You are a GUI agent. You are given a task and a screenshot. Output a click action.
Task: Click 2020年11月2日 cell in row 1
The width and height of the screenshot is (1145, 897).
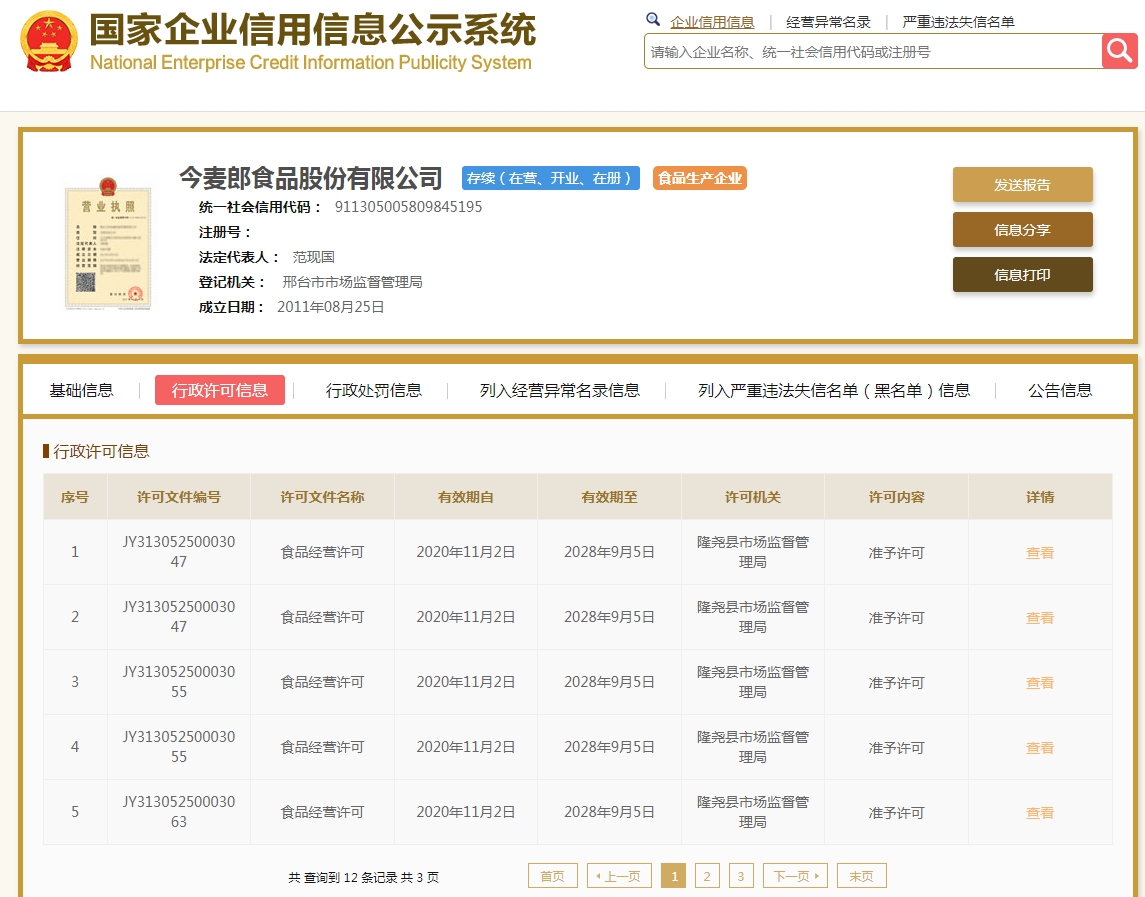tap(466, 551)
